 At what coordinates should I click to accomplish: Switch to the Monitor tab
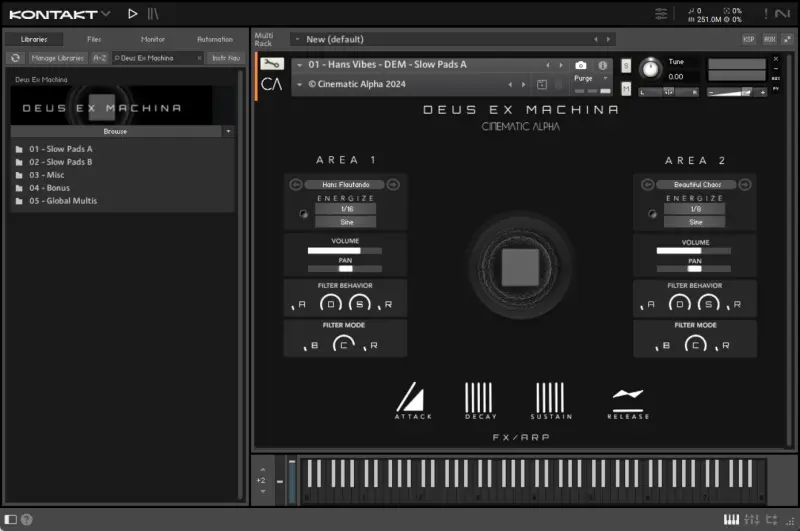[x=153, y=39]
